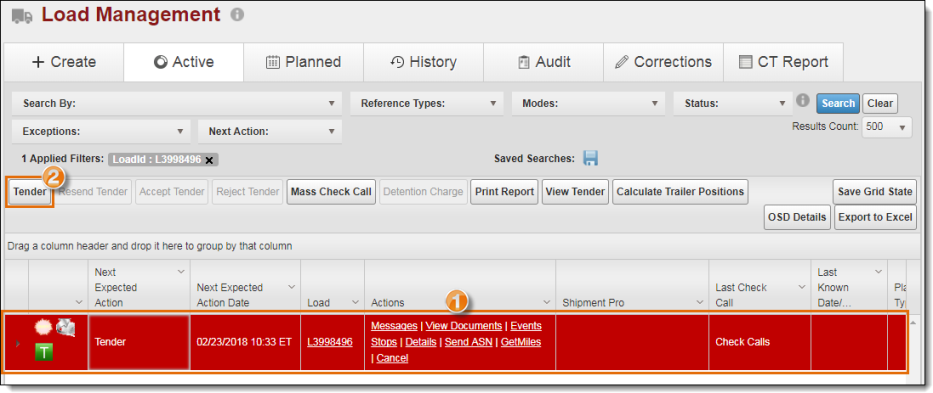Switch to the History tab

[424, 62]
